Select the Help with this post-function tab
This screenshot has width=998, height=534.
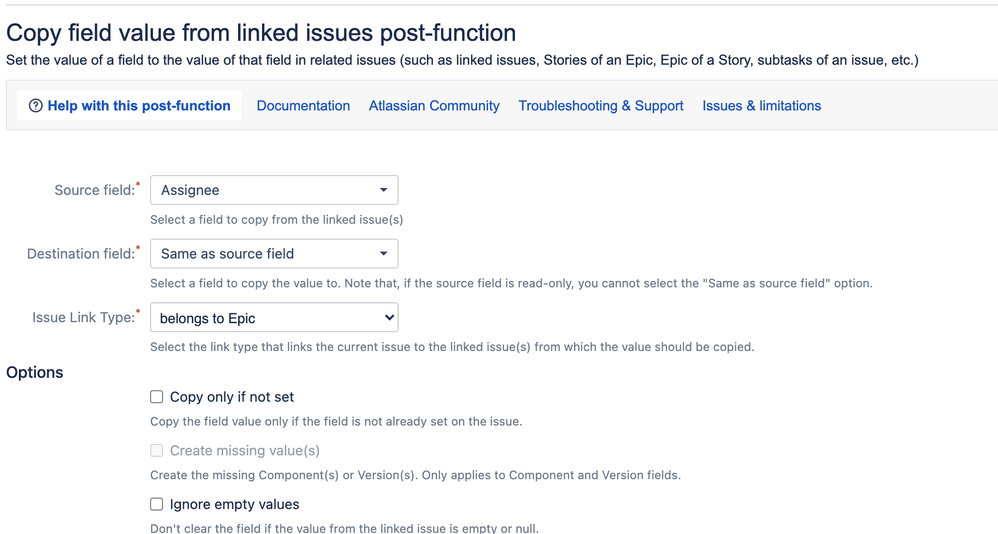pos(129,106)
